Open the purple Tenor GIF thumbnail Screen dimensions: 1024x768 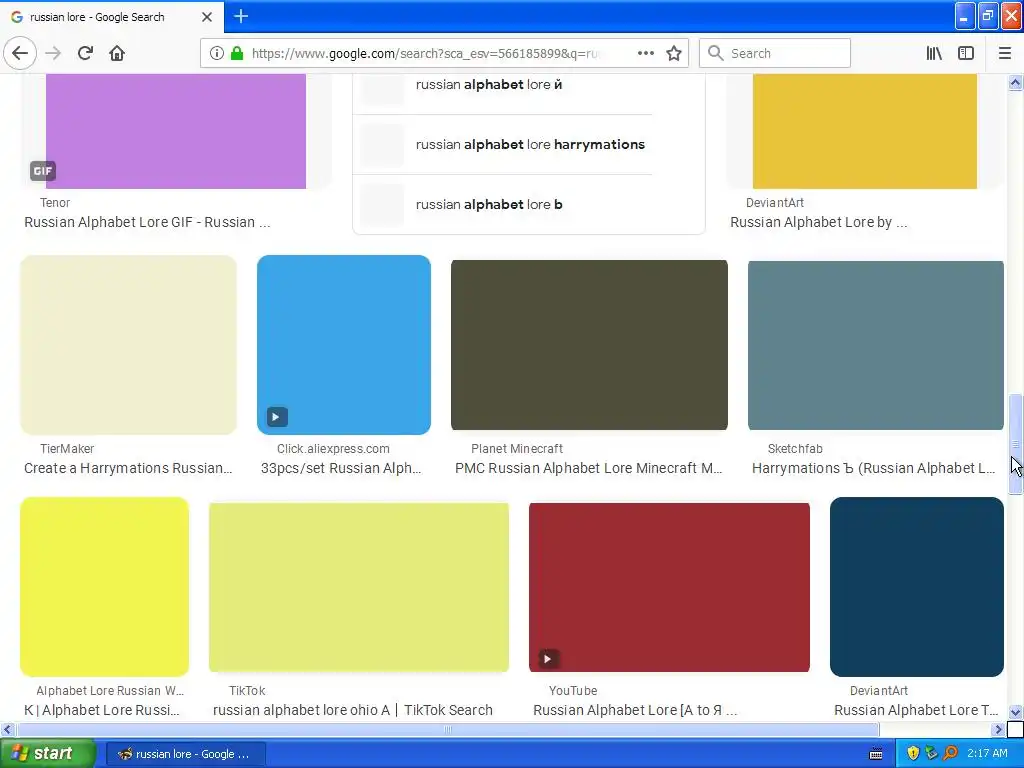pyautogui.click(x=176, y=131)
